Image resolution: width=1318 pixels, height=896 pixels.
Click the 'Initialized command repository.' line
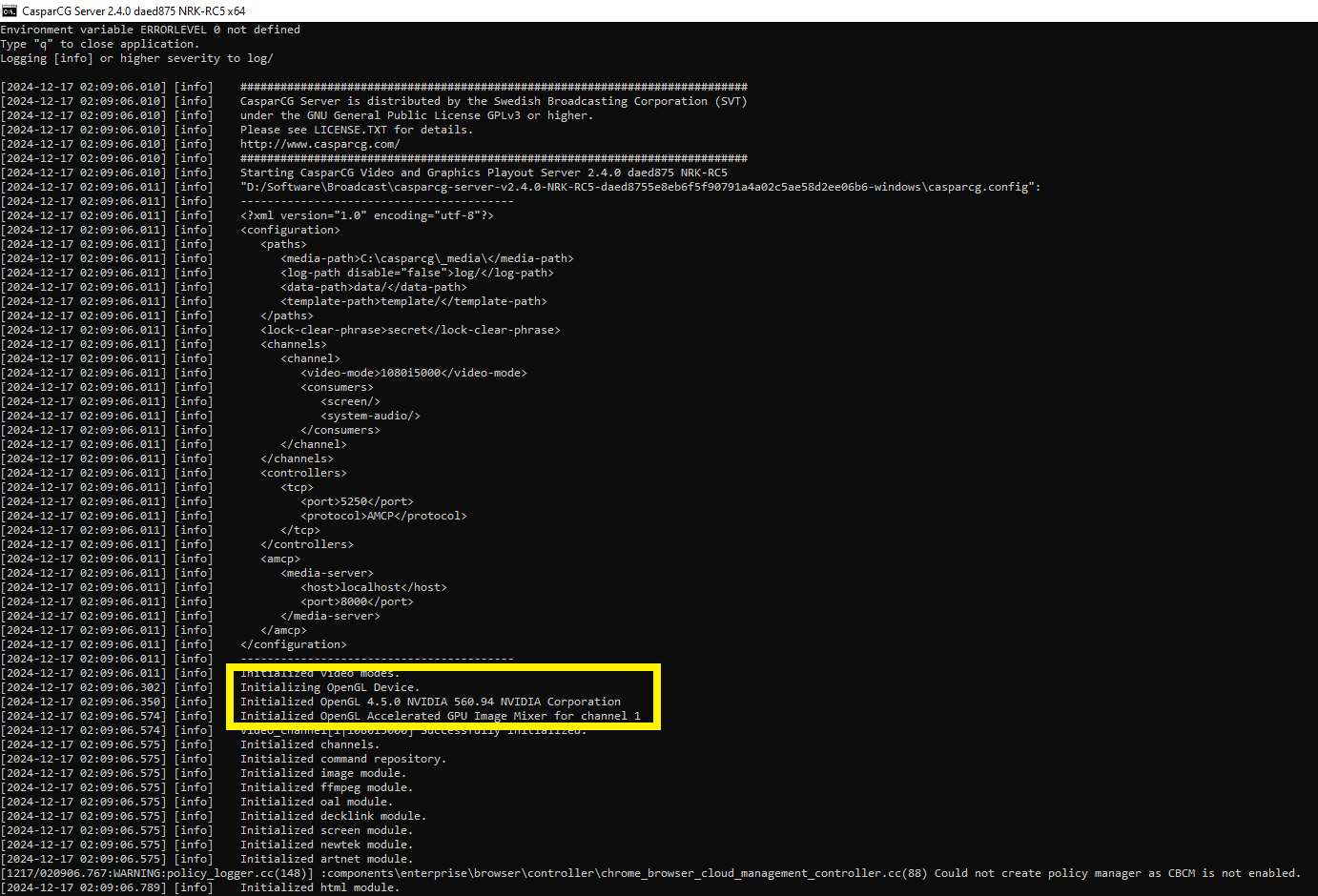pyautogui.click(x=343, y=759)
